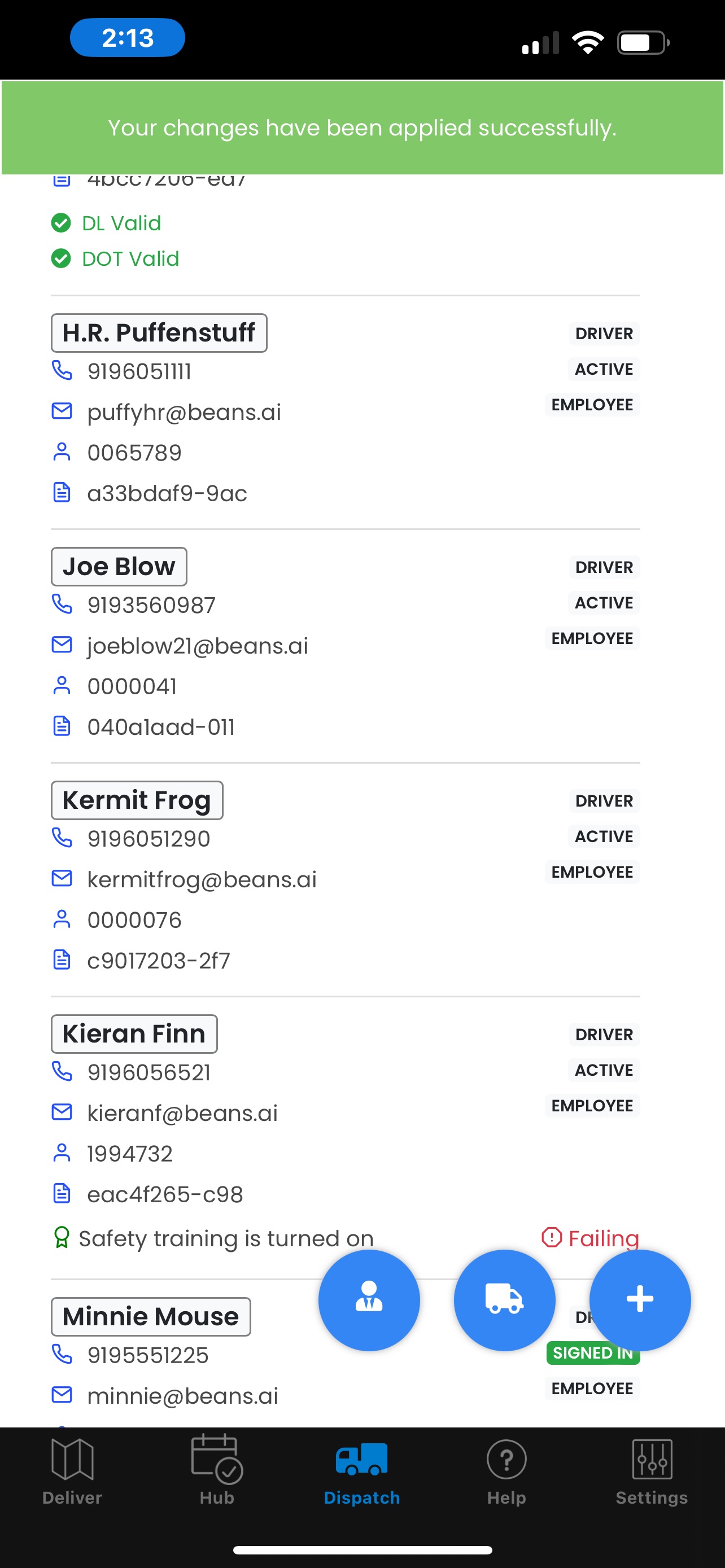This screenshot has height=1568, width=725.
Task: Open the Help tab
Action: (506, 1471)
